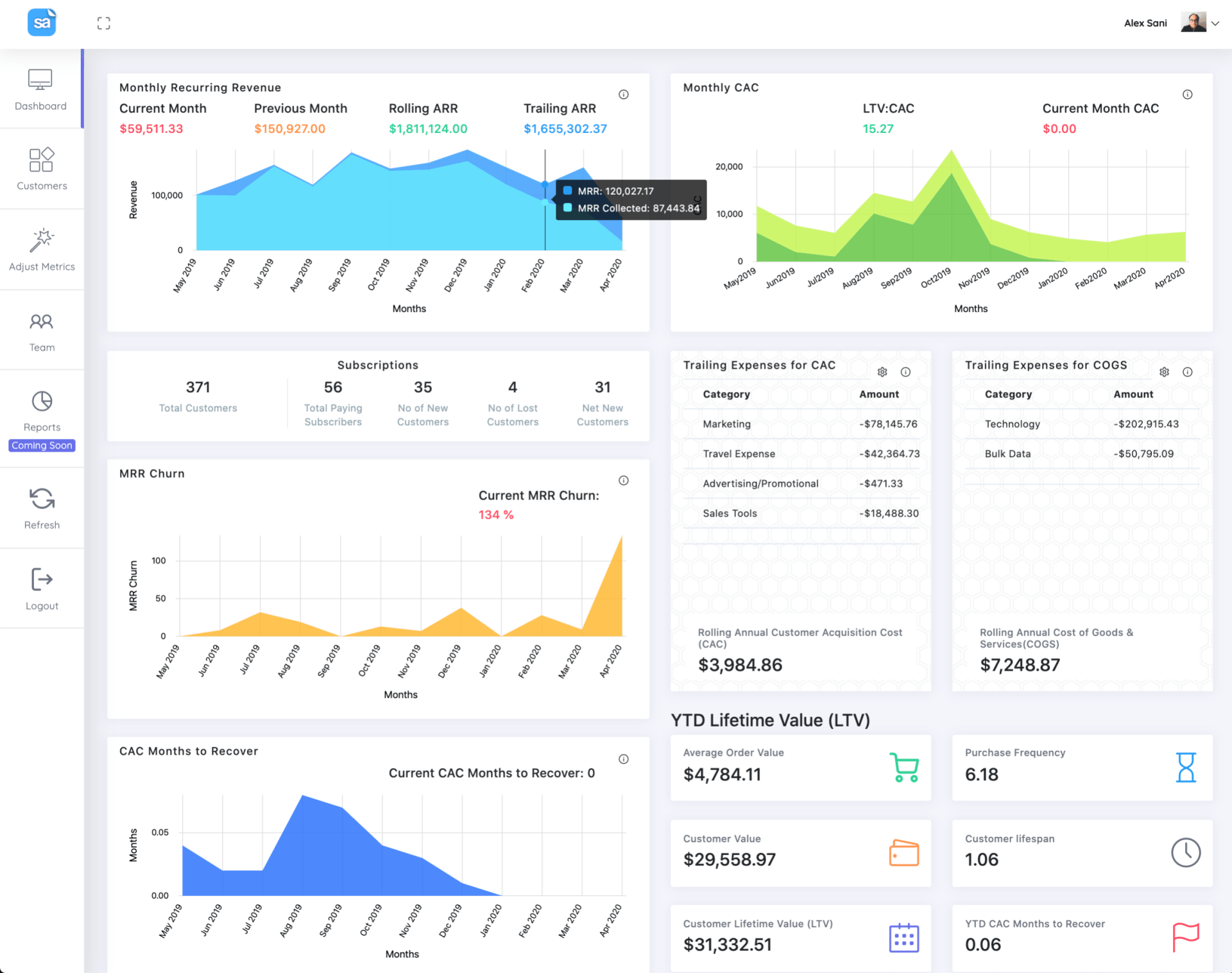Click Feb 2020 marker on MRR chart
The height and width of the screenshot is (973, 1232).
pyautogui.click(x=545, y=185)
